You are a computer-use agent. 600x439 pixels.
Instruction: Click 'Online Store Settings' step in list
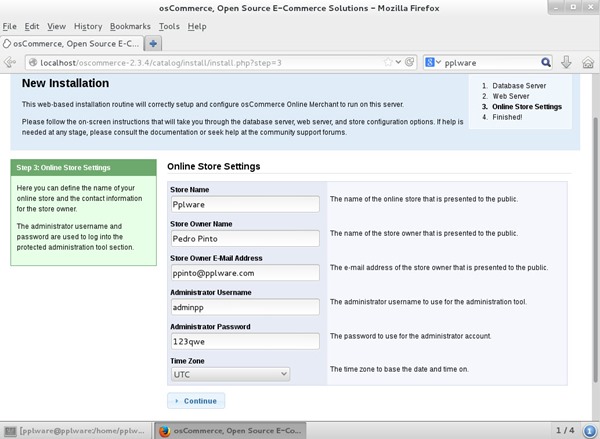527,107
